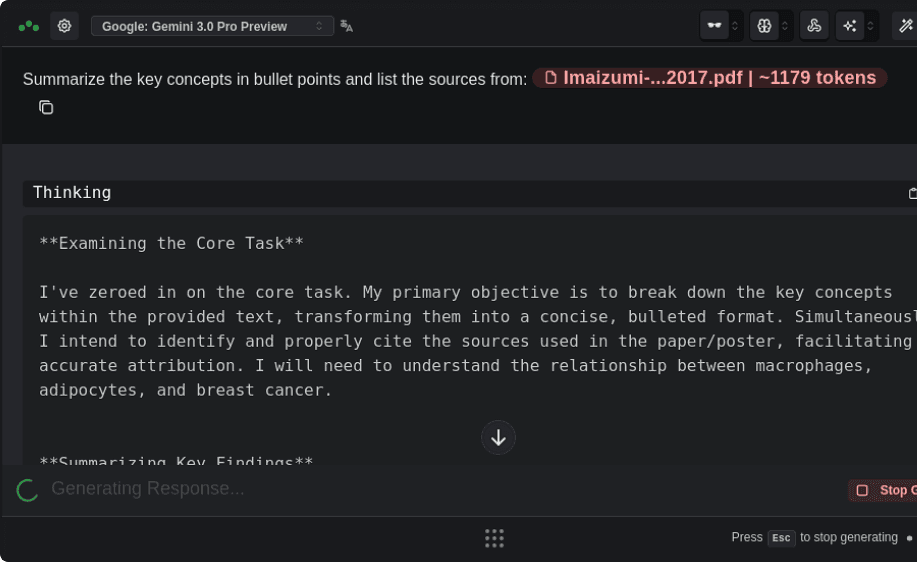Click the sunglasses icon in the toolbar

point(714,26)
